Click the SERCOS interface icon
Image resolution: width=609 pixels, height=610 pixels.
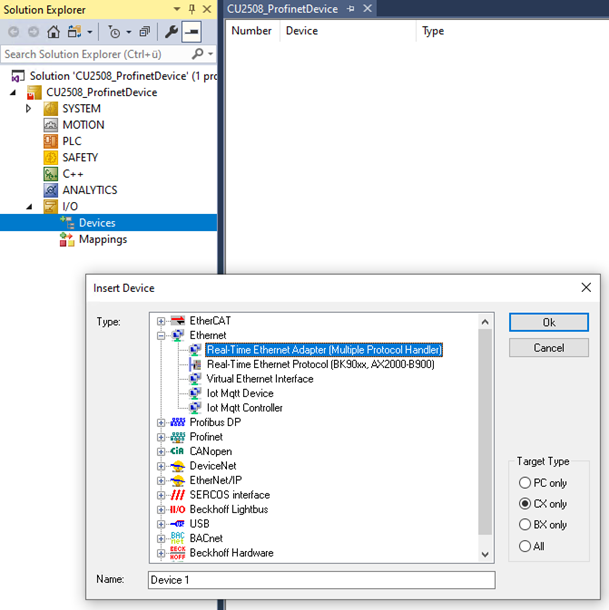tap(177, 495)
